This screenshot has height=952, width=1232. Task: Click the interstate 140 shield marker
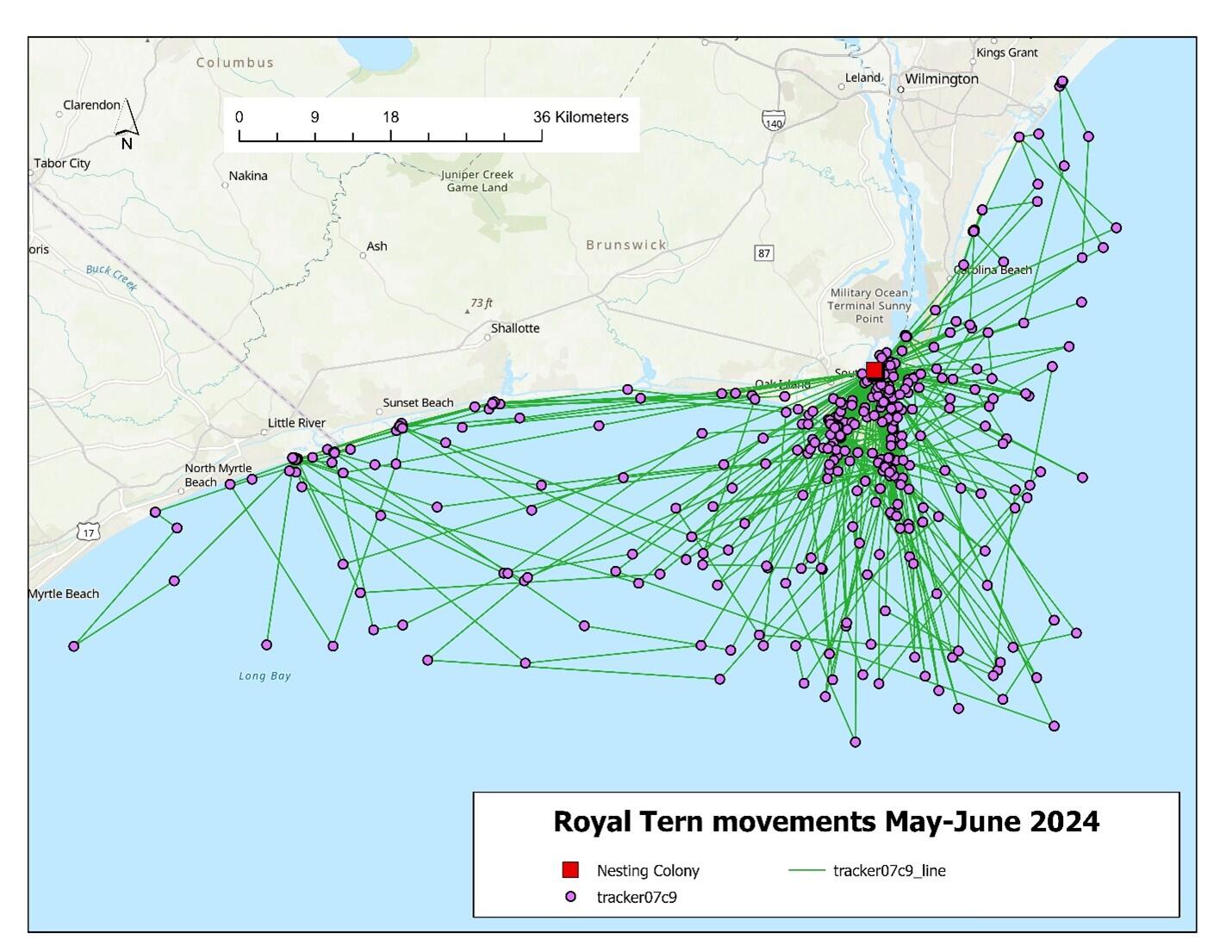pos(774,121)
